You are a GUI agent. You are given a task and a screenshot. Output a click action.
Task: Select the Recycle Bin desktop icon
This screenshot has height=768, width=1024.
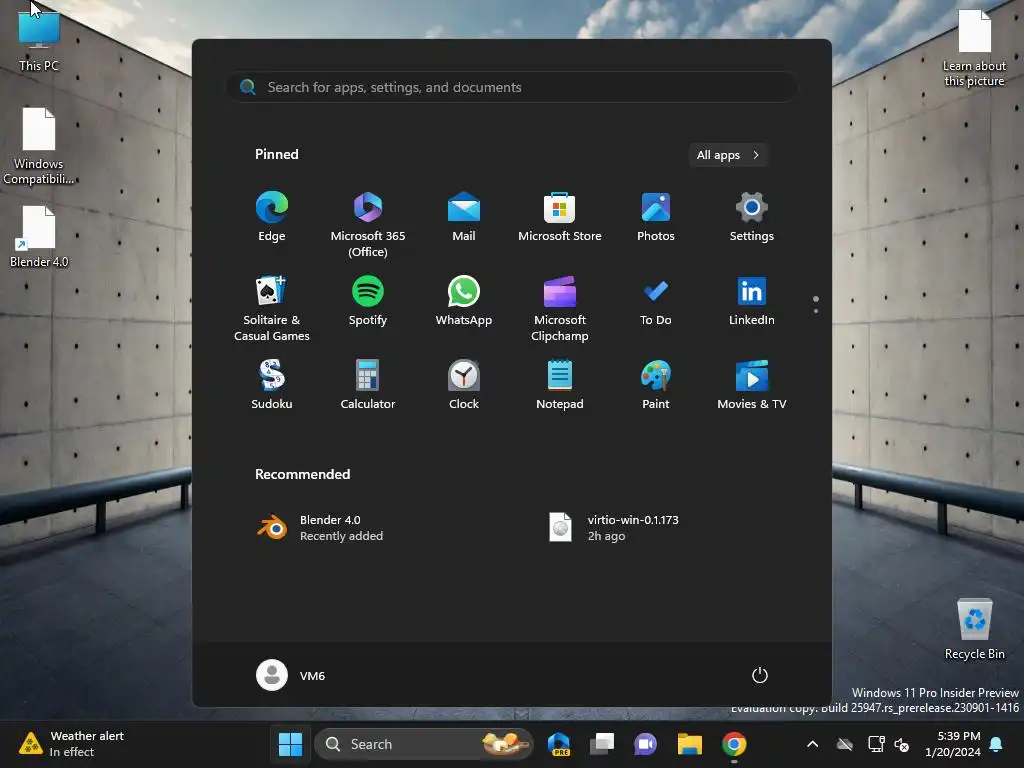pyautogui.click(x=974, y=629)
